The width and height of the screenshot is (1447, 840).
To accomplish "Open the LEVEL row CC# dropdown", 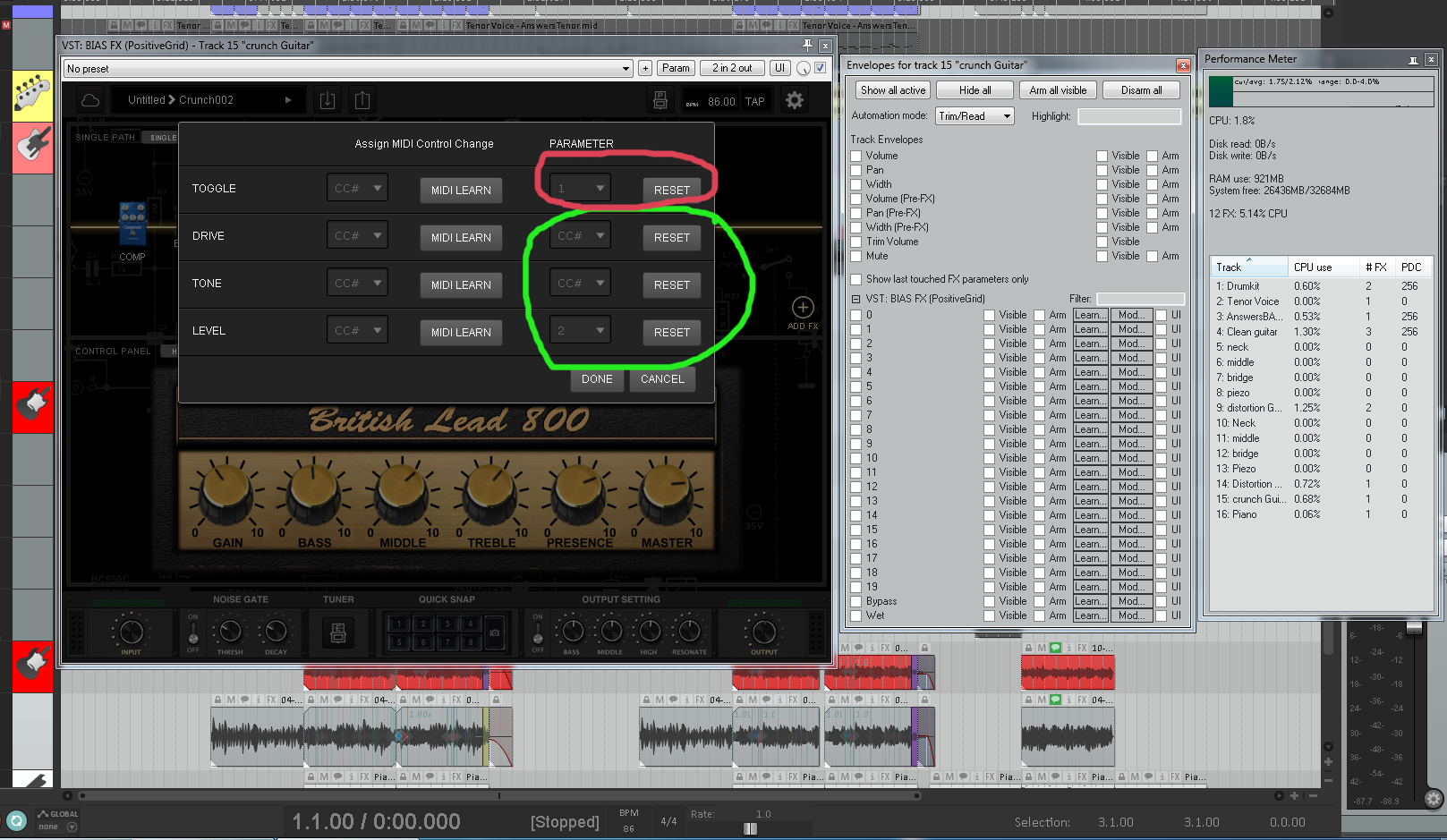I will (357, 331).
